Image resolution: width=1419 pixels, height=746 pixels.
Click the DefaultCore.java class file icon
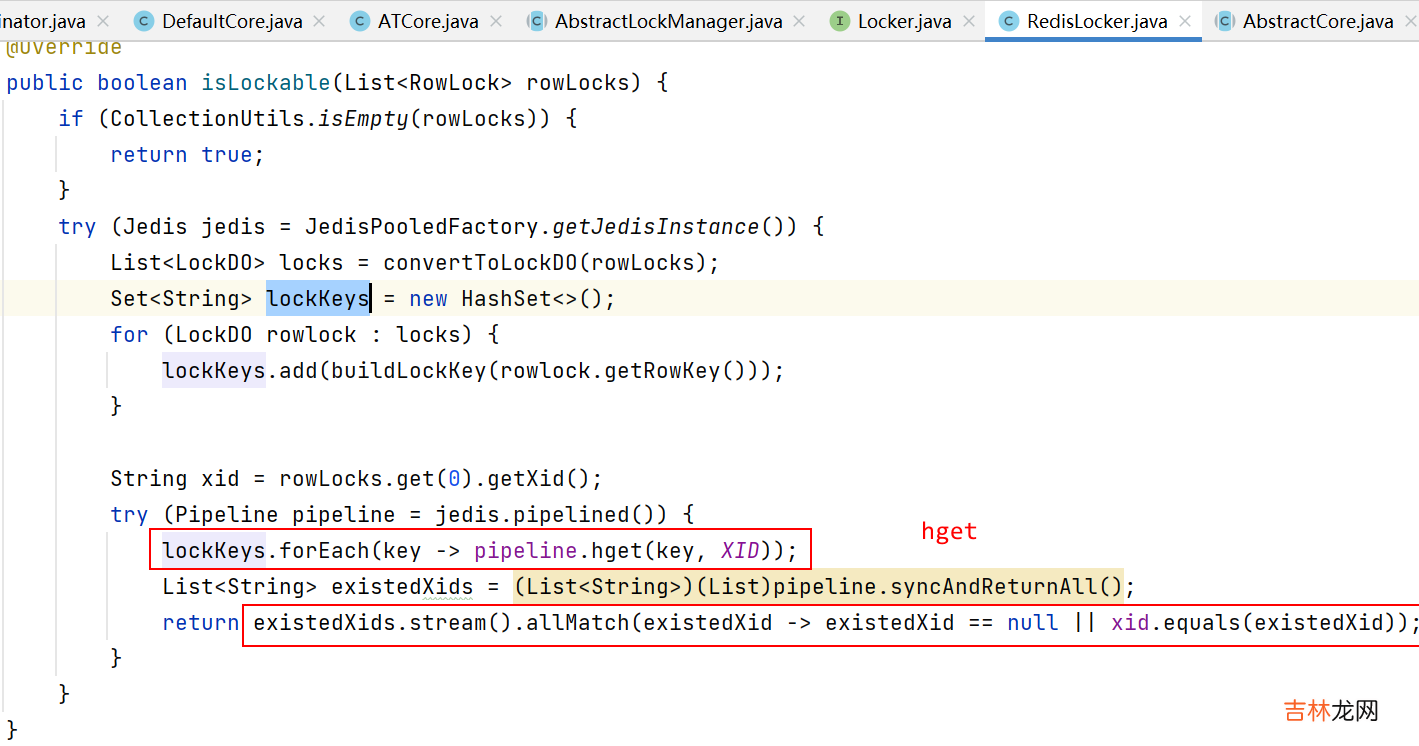coord(144,21)
